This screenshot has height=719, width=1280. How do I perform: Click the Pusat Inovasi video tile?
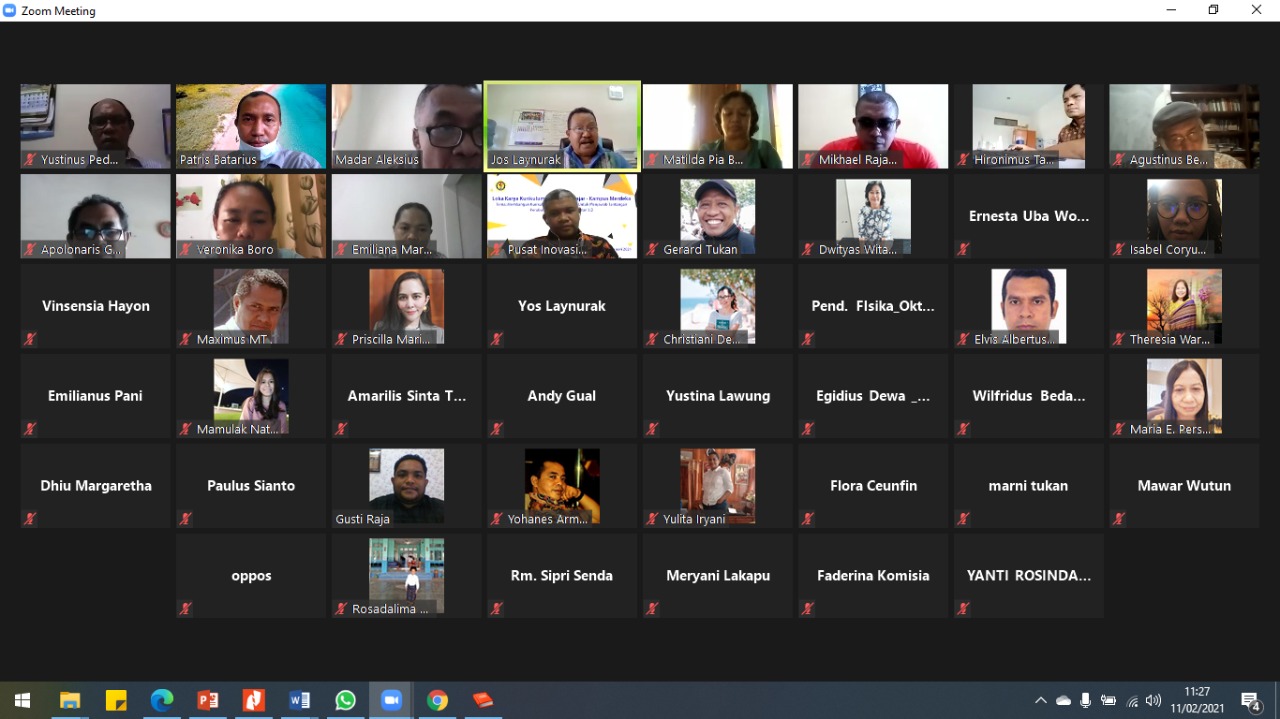click(x=562, y=216)
